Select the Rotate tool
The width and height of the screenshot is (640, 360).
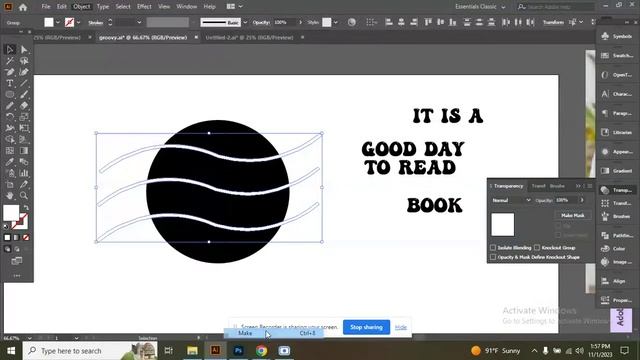pyautogui.click(x=10, y=117)
